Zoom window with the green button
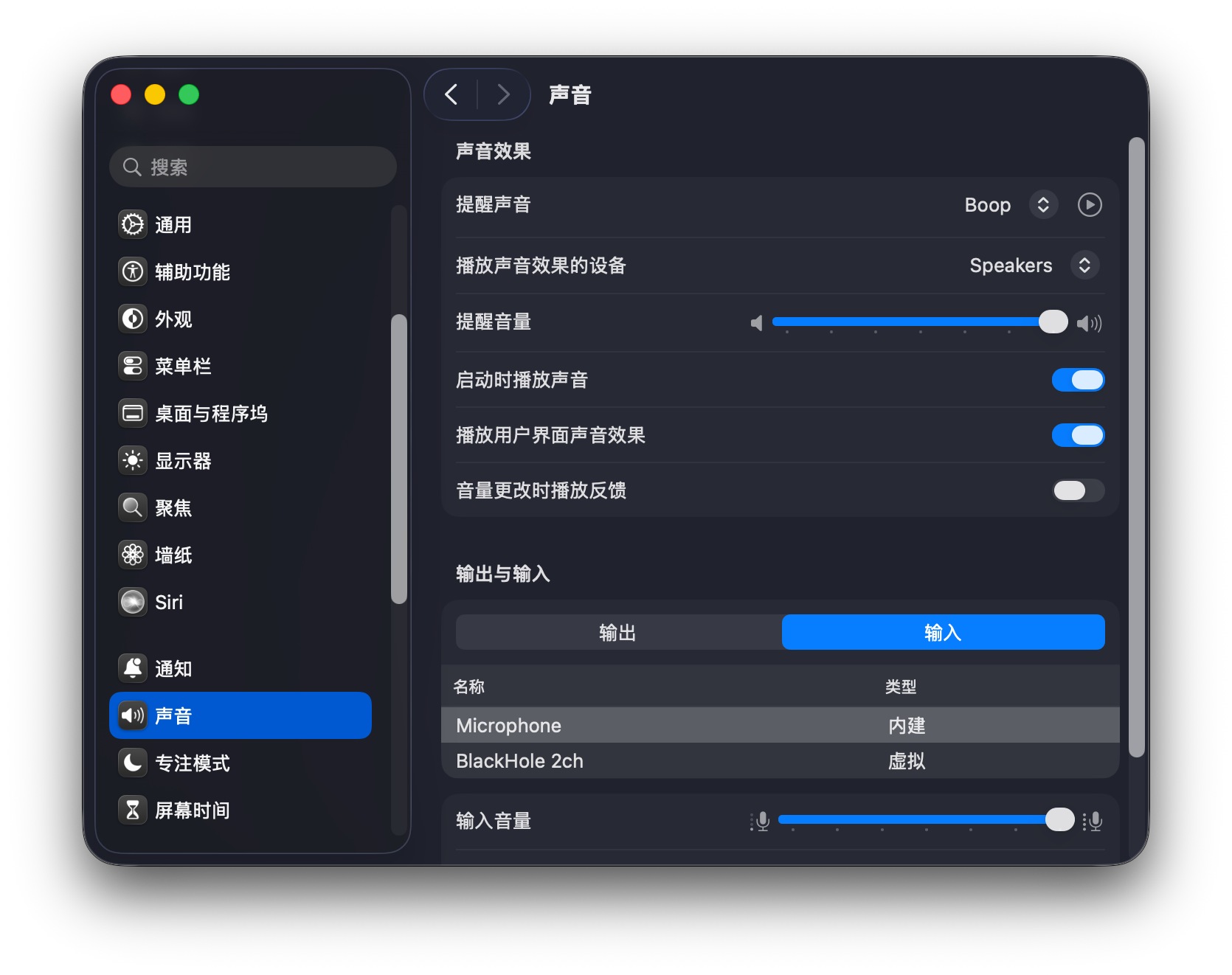Image resolution: width=1232 pixels, height=975 pixels. point(189,94)
